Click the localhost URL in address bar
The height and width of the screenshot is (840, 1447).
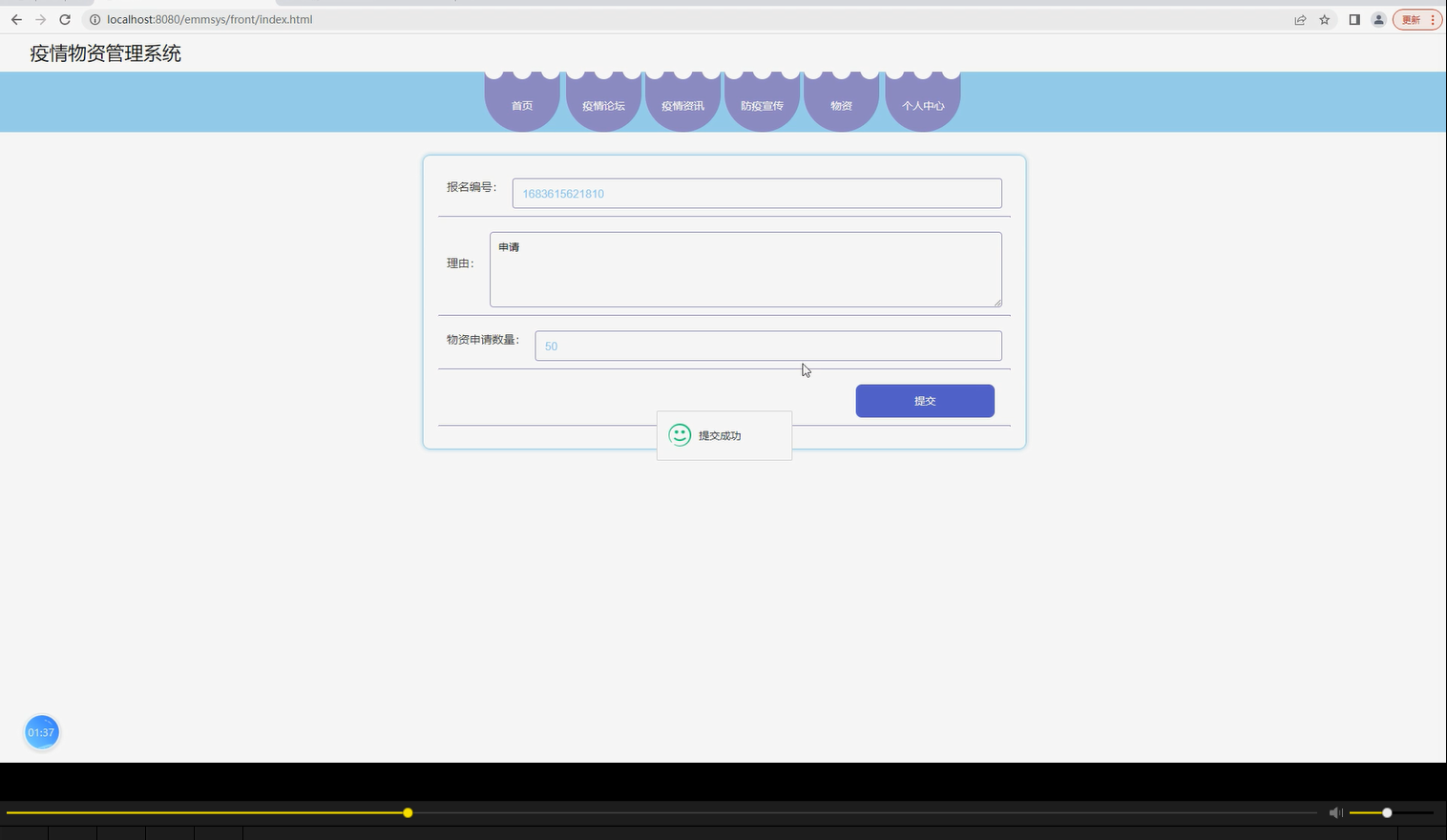coord(210,19)
